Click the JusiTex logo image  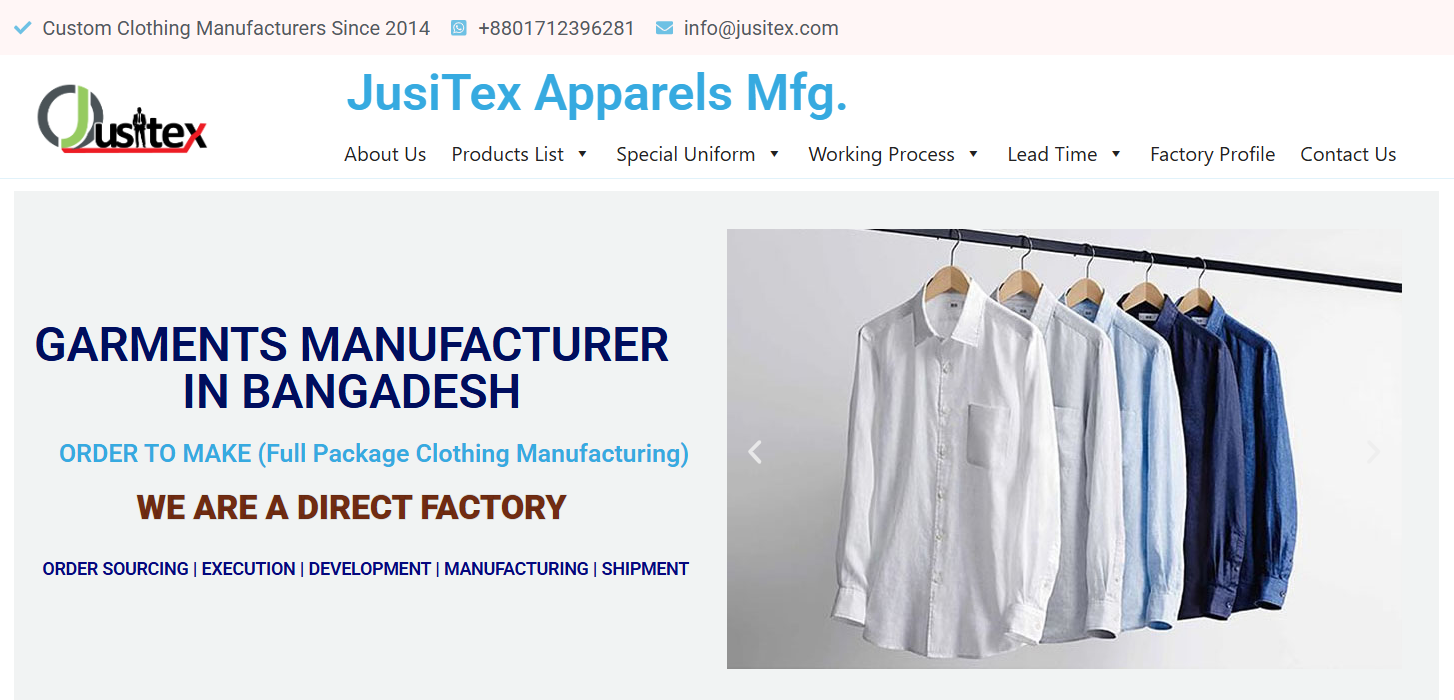(x=122, y=118)
